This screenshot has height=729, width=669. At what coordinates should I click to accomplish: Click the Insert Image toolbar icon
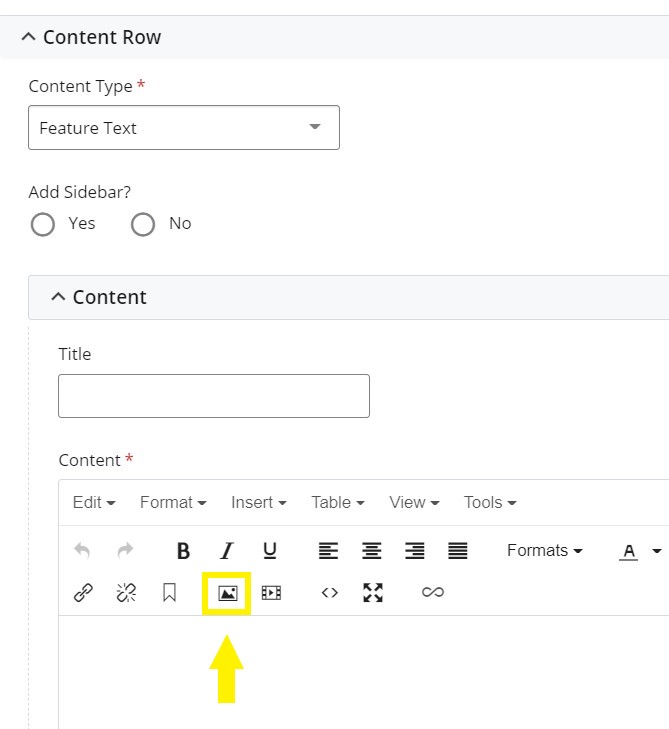(x=227, y=593)
